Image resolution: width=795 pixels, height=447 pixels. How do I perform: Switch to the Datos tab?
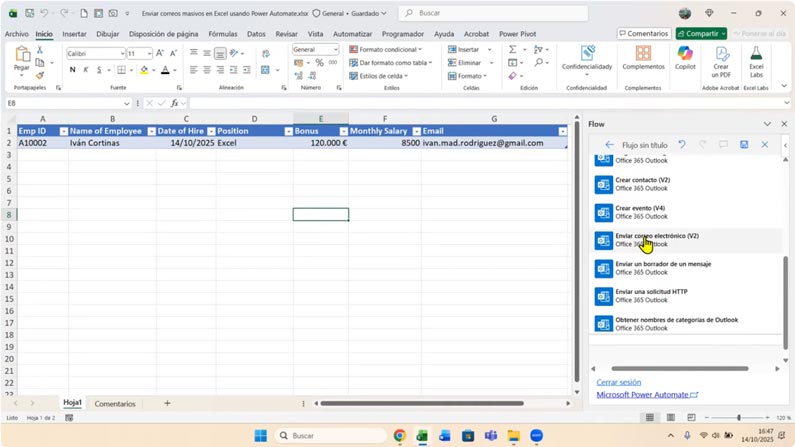[x=256, y=33]
